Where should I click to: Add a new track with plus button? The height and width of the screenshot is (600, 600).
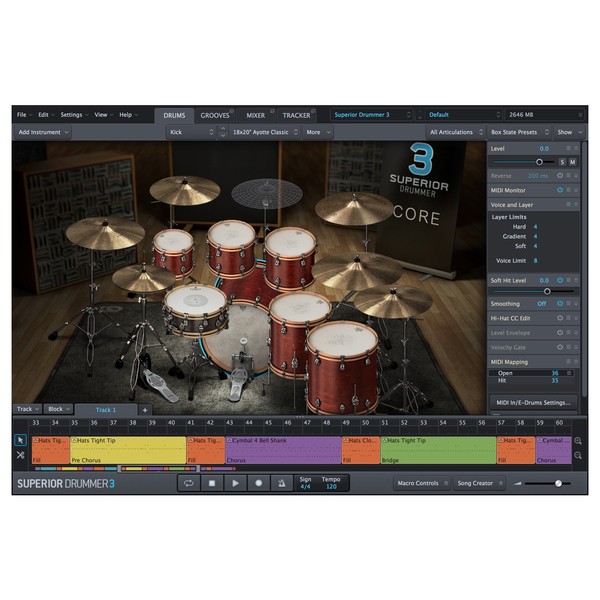pyautogui.click(x=145, y=410)
